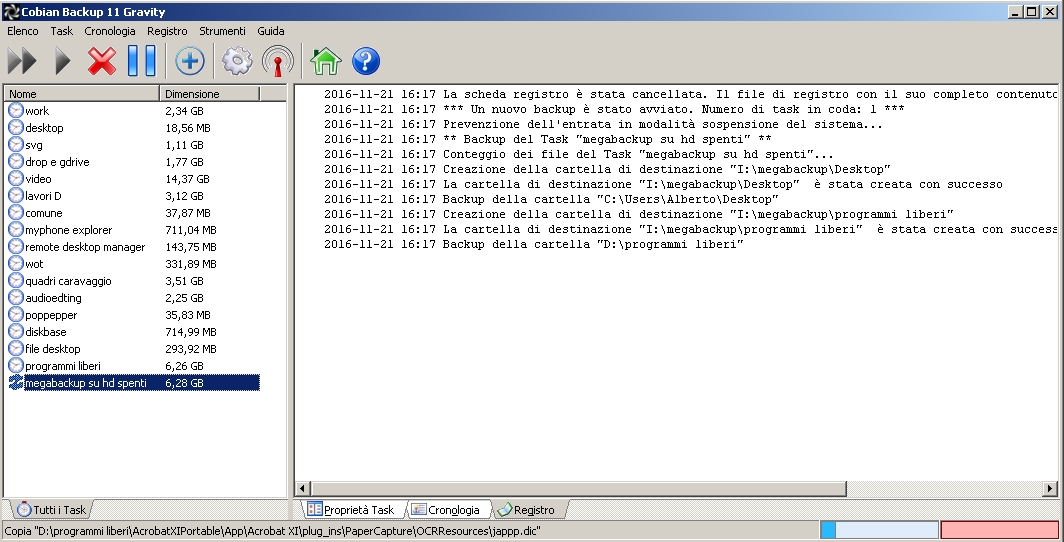Image resolution: width=1064 pixels, height=542 pixels.
Task: Open options via the gear icon
Action: [237, 61]
